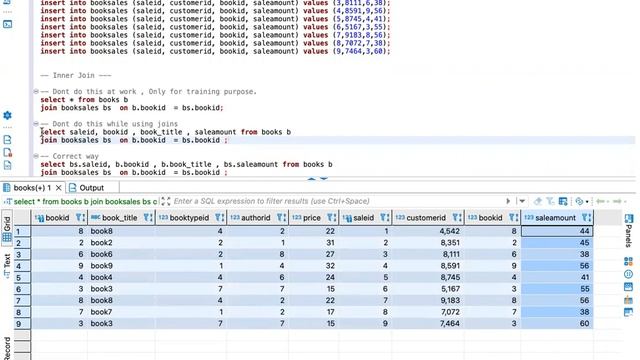Click the settings gear icon in the editor sidebar

[x=7, y=116]
